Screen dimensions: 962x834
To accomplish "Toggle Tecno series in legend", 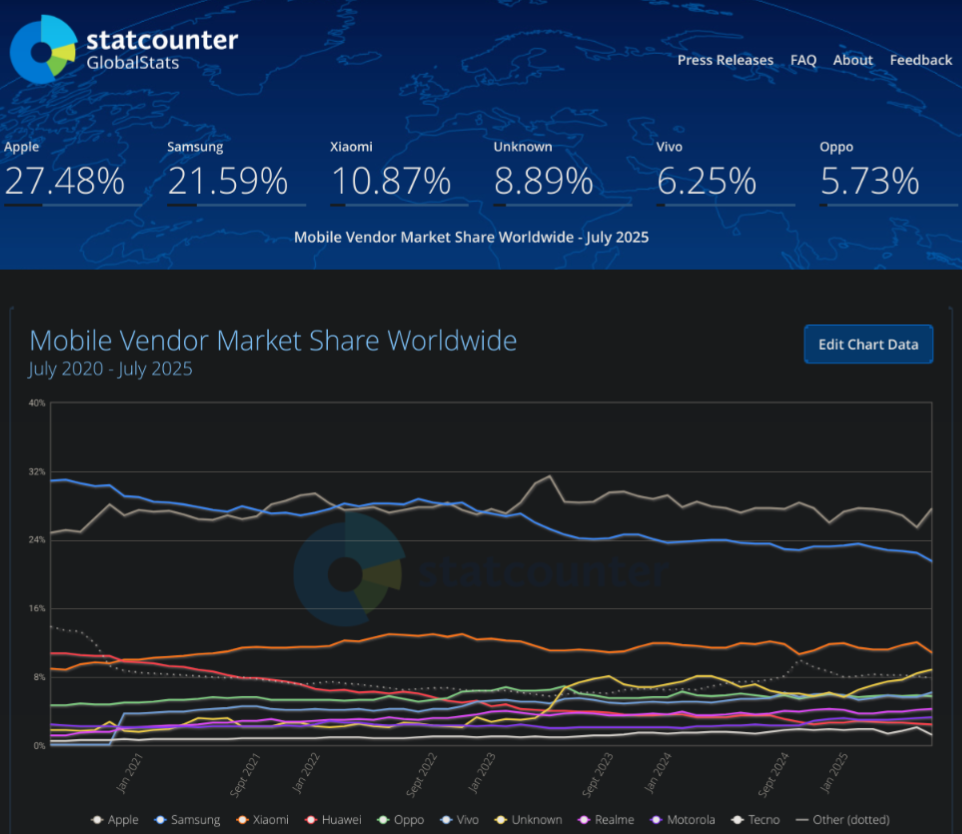I will (756, 820).
